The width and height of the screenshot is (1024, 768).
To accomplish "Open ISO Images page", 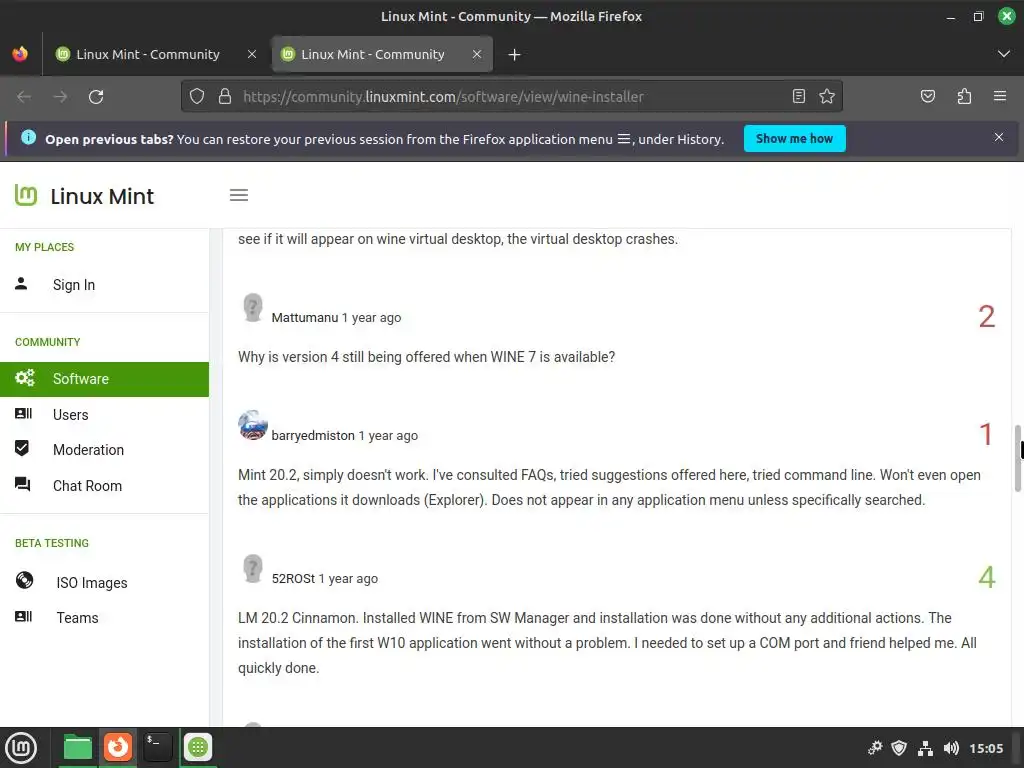I will (x=91, y=583).
